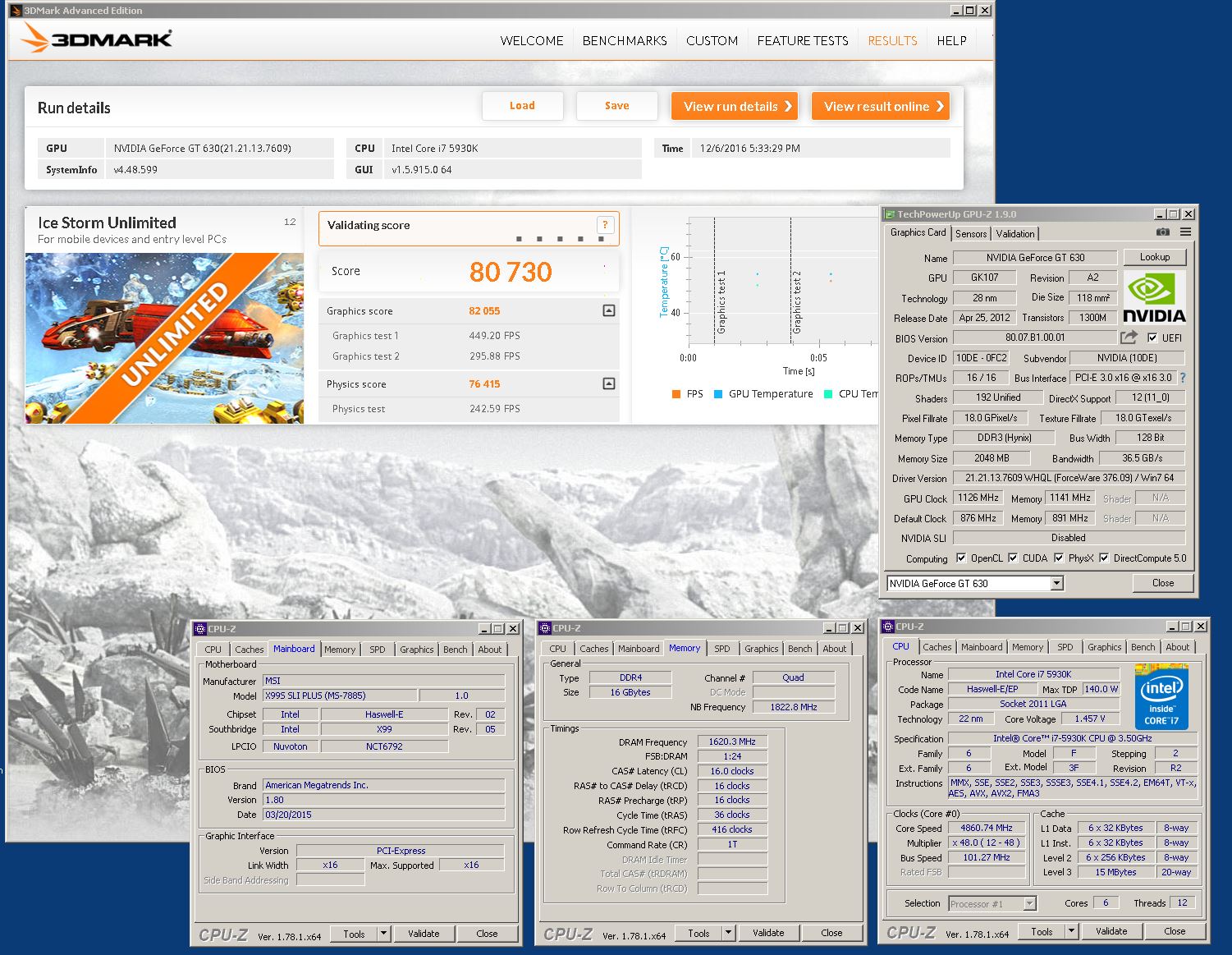Toggle the UEFI checkbox in GPU-Z

(1152, 337)
